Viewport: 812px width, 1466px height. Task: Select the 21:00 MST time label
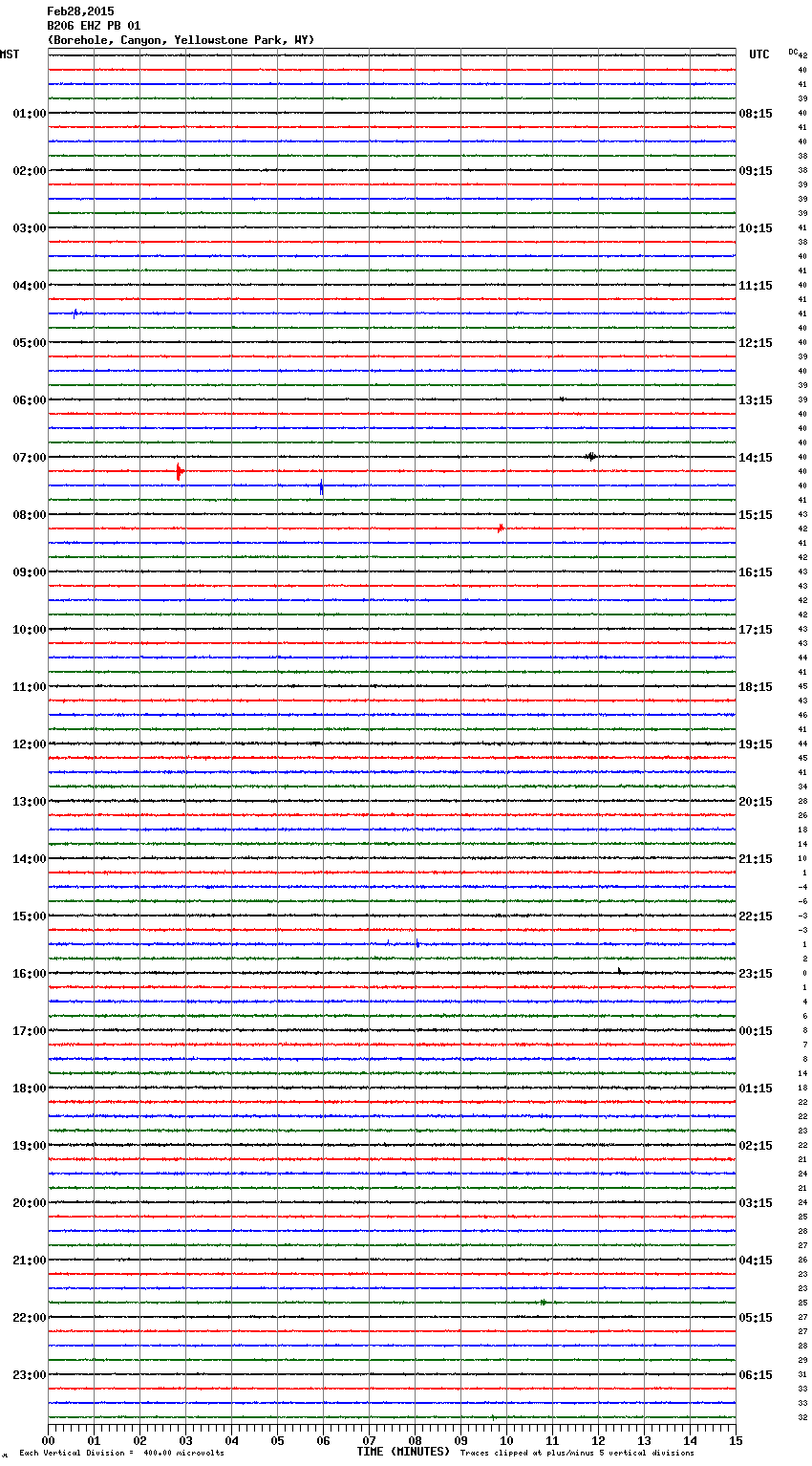click(x=30, y=1261)
